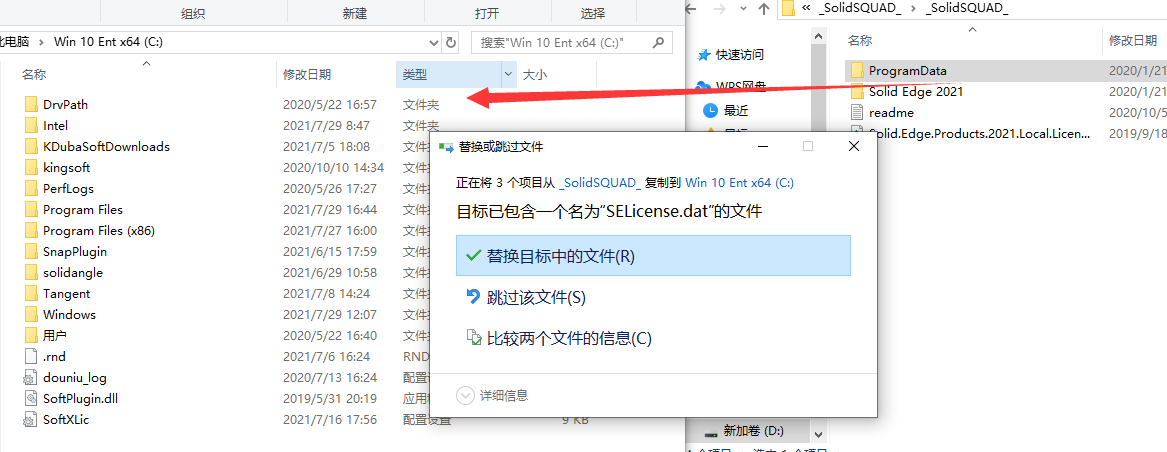Click the Tangent folder icon

coord(31,293)
